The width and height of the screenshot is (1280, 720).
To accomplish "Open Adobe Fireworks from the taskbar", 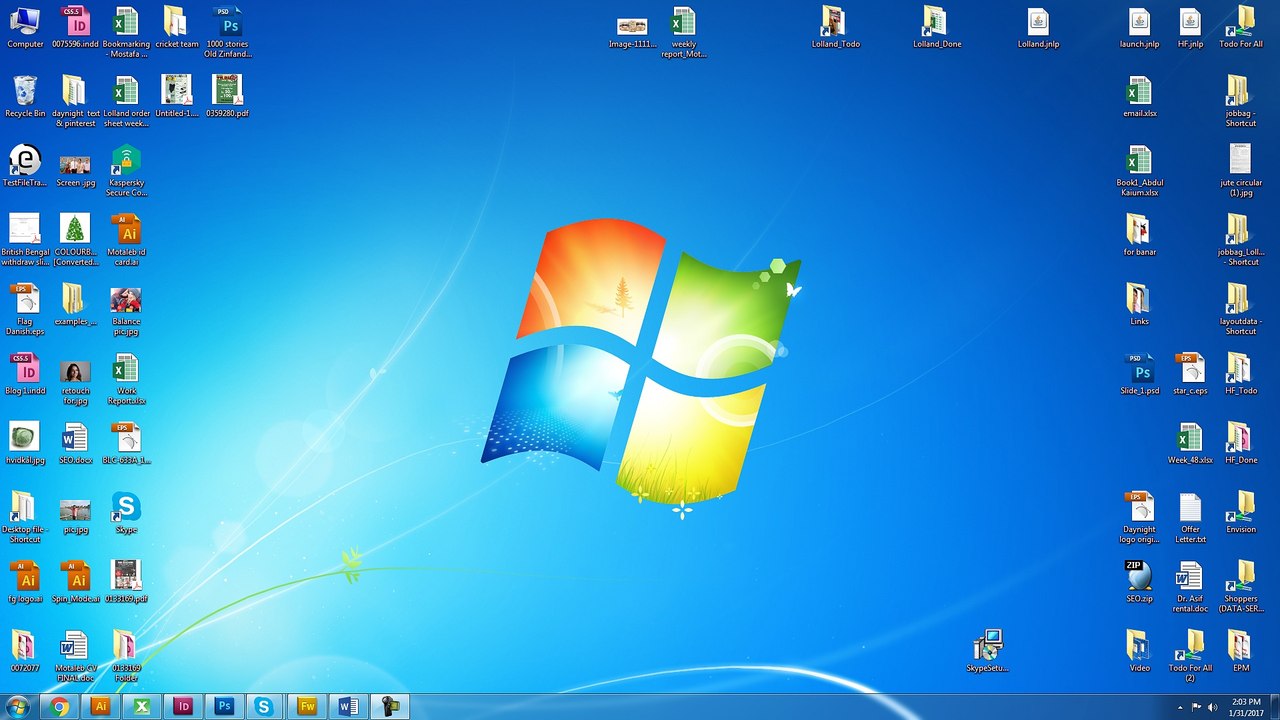I will click(307, 707).
